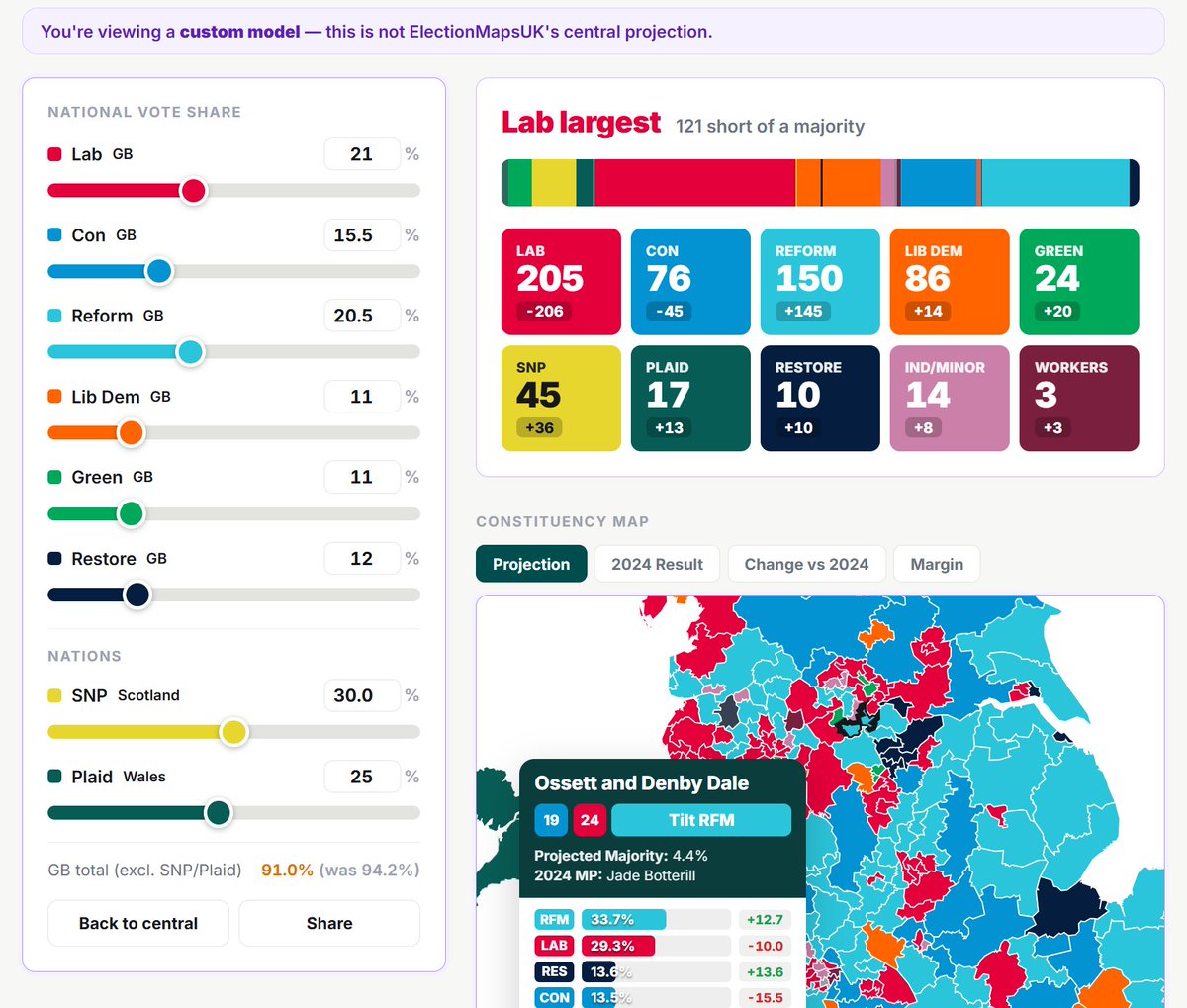Click the red 24 badge in tooltip

click(590, 820)
